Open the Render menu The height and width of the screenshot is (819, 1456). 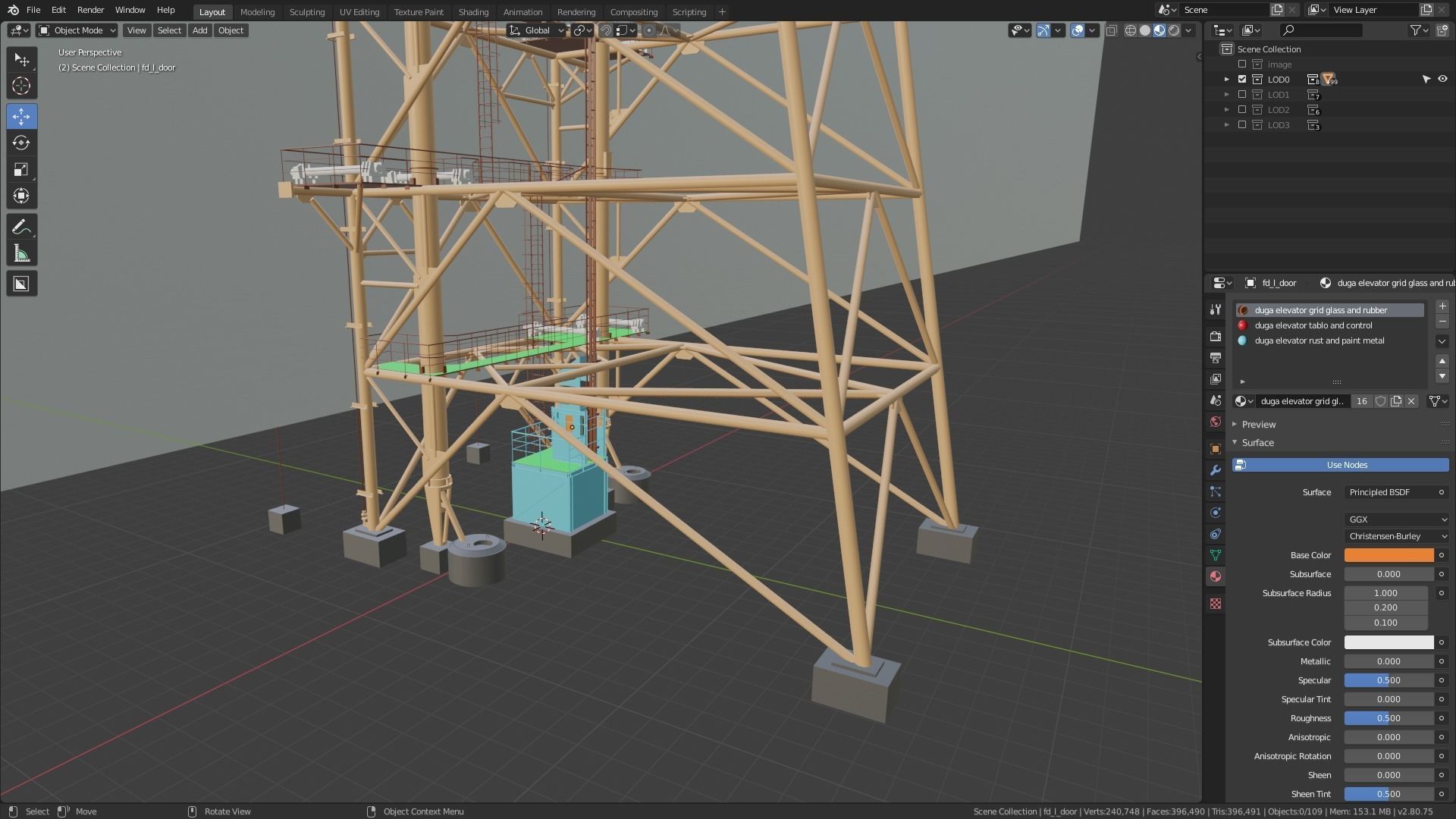pyautogui.click(x=90, y=10)
